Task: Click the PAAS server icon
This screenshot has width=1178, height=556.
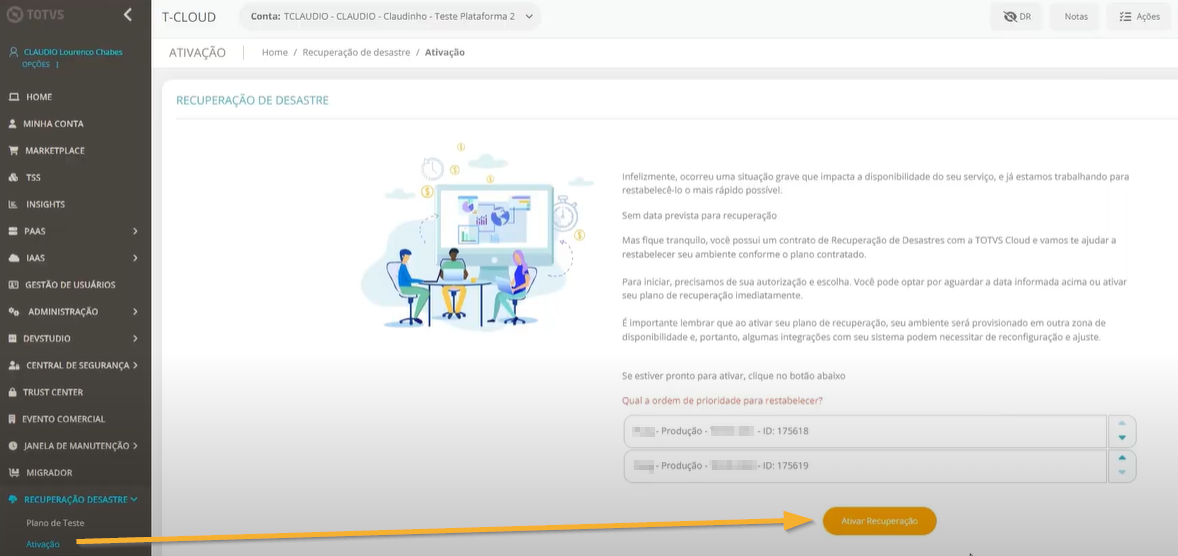Action: 13,231
